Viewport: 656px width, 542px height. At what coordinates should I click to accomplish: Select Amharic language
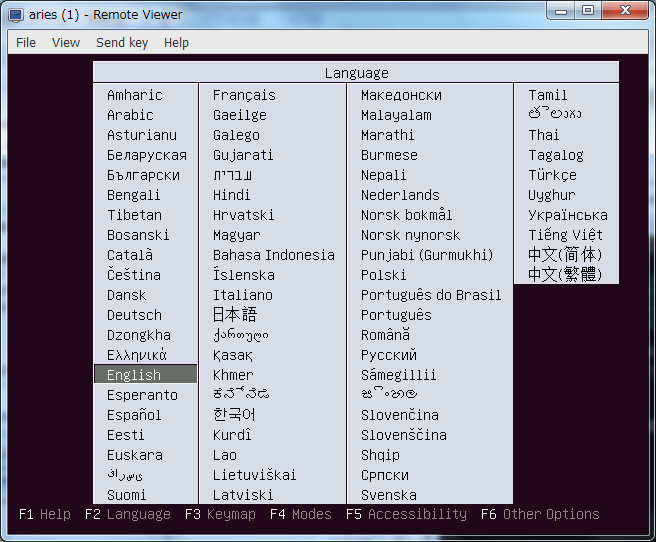pyautogui.click(x=134, y=95)
